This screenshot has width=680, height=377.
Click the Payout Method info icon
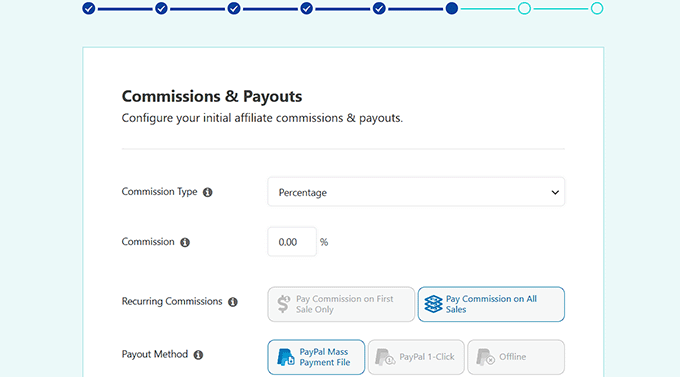[x=198, y=355]
